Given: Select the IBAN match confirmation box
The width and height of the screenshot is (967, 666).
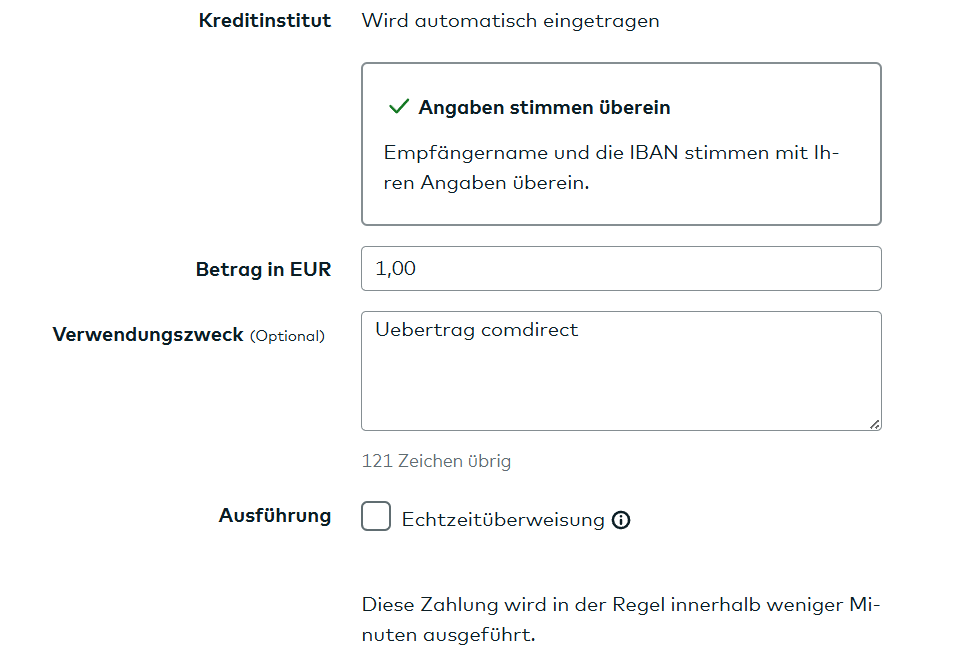Looking at the screenshot, I should point(620,142).
